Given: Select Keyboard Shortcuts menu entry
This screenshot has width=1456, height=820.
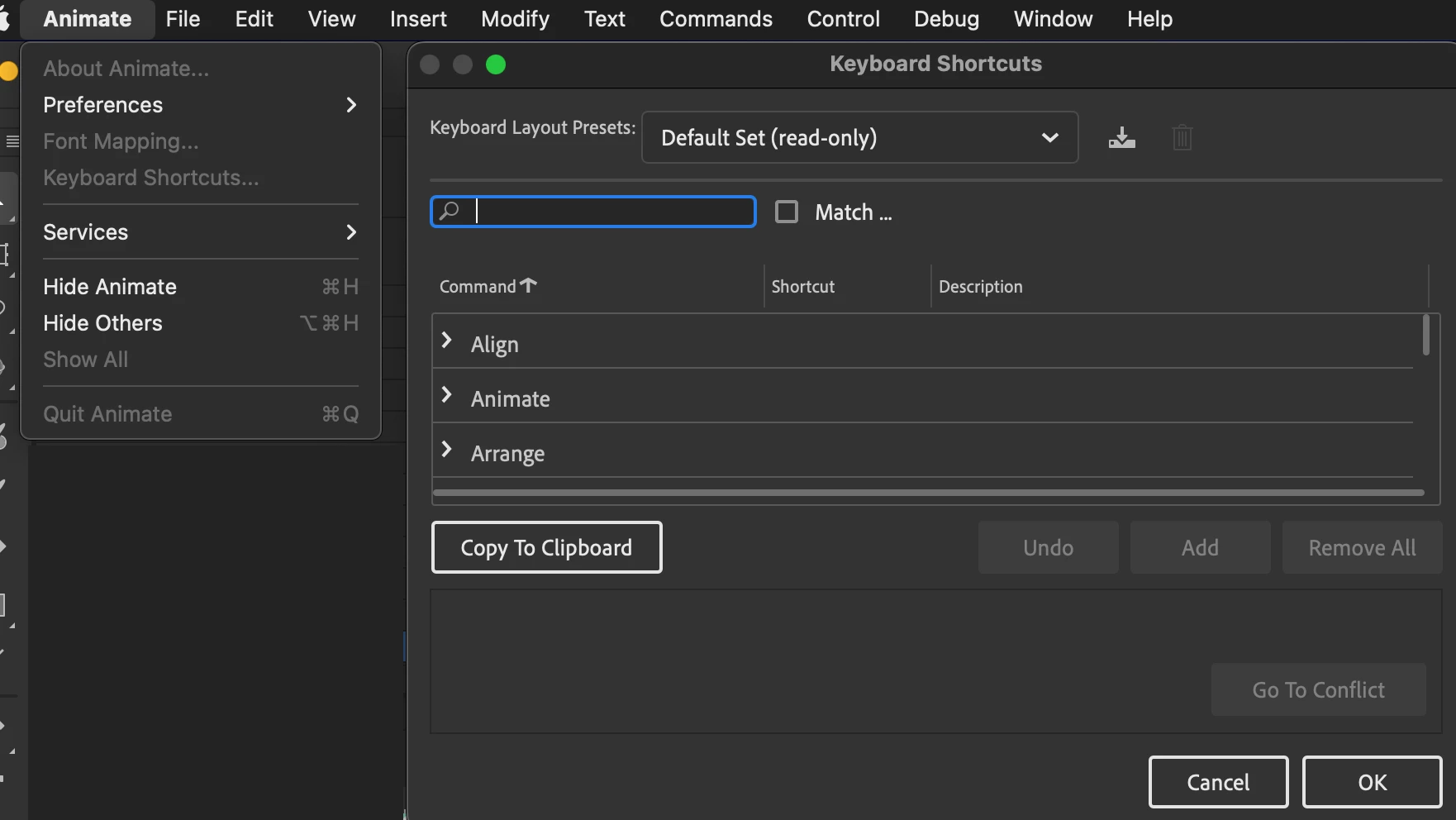Looking at the screenshot, I should click(x=201, y=178).
